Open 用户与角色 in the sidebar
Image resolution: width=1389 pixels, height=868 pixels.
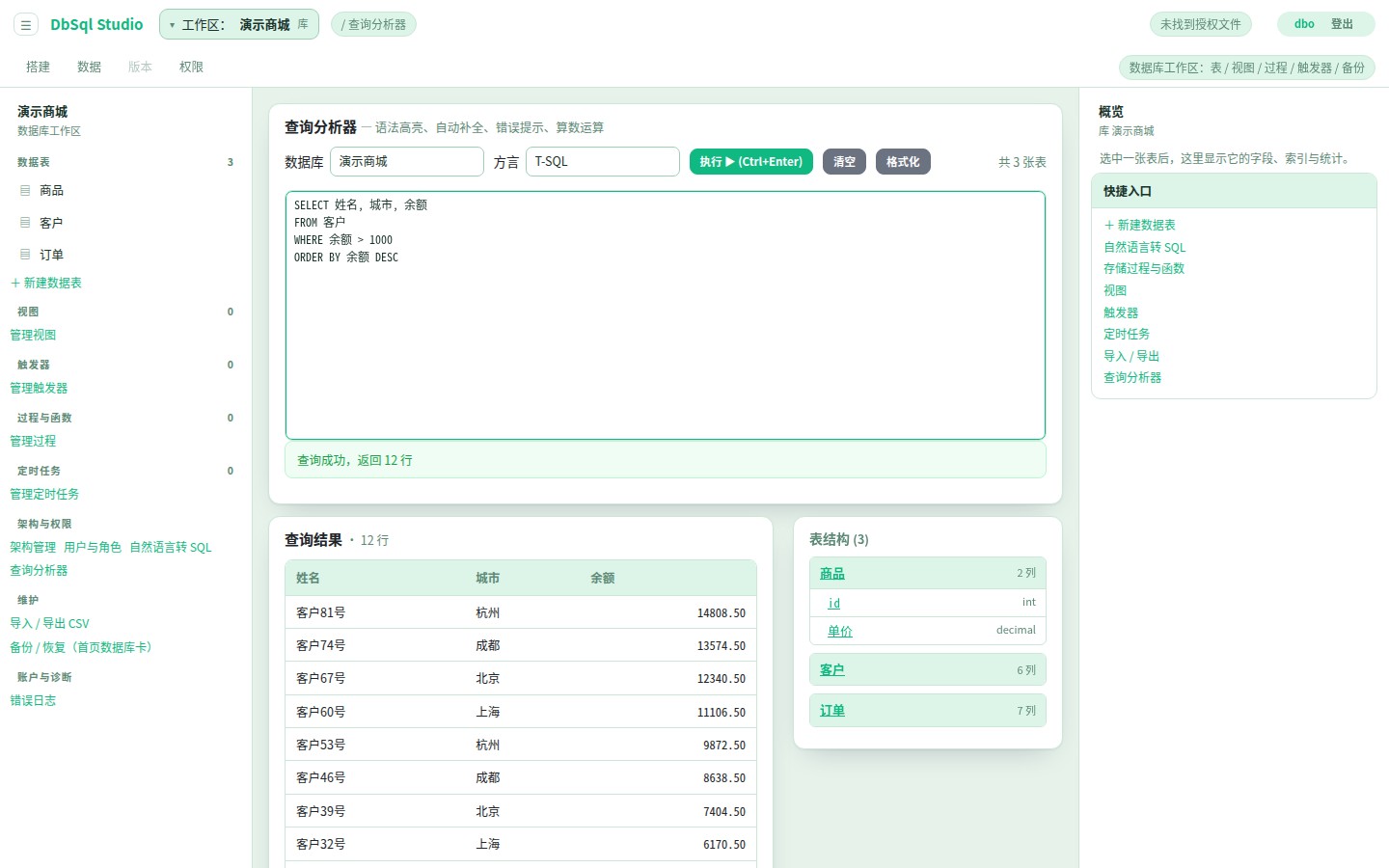(93, 547)
